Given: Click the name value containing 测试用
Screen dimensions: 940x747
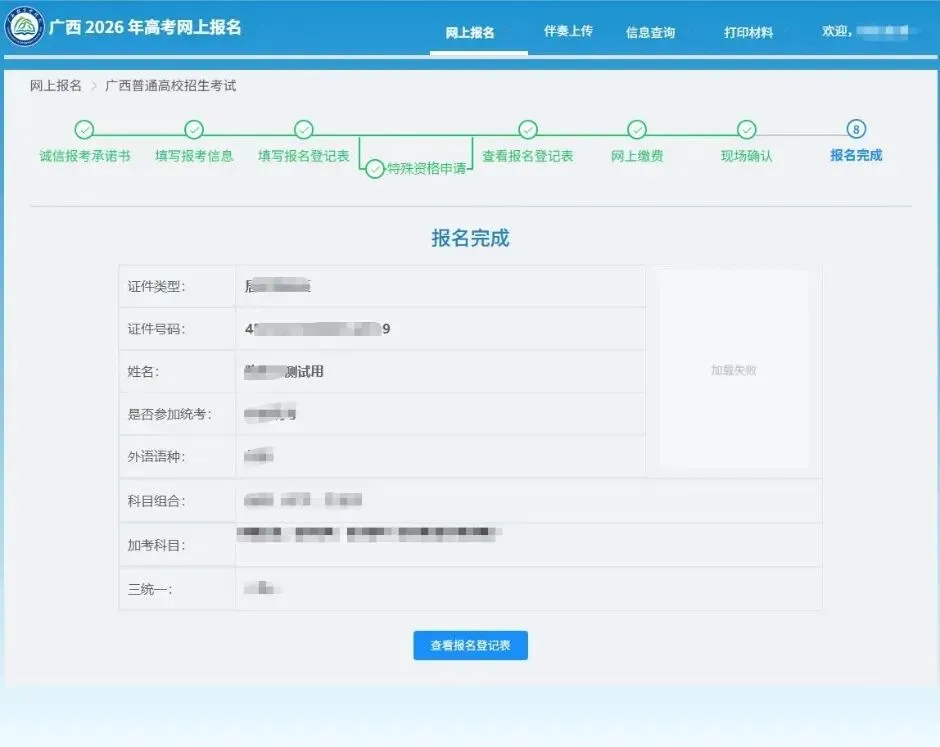Looking at the screenshot, I should pos(284,372).
